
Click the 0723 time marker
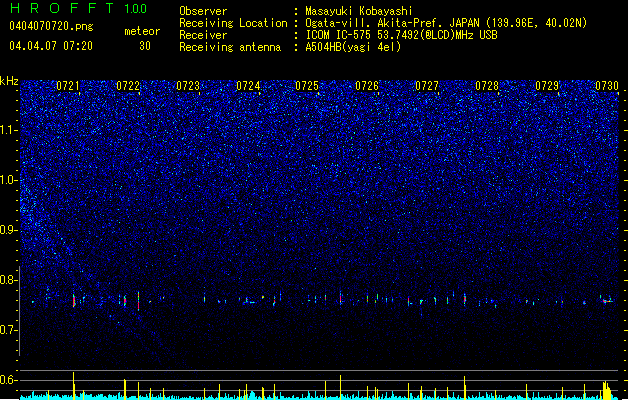coord(188,86)
